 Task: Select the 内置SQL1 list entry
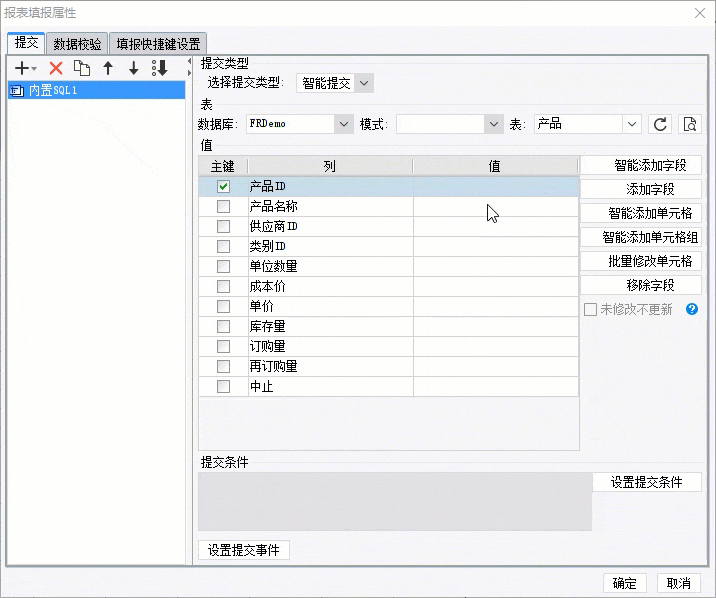click(96, 90)
